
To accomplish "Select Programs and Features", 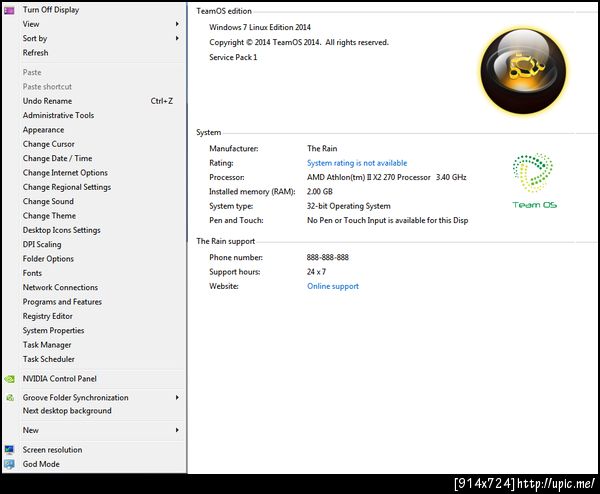I will [x=62, y=302].
